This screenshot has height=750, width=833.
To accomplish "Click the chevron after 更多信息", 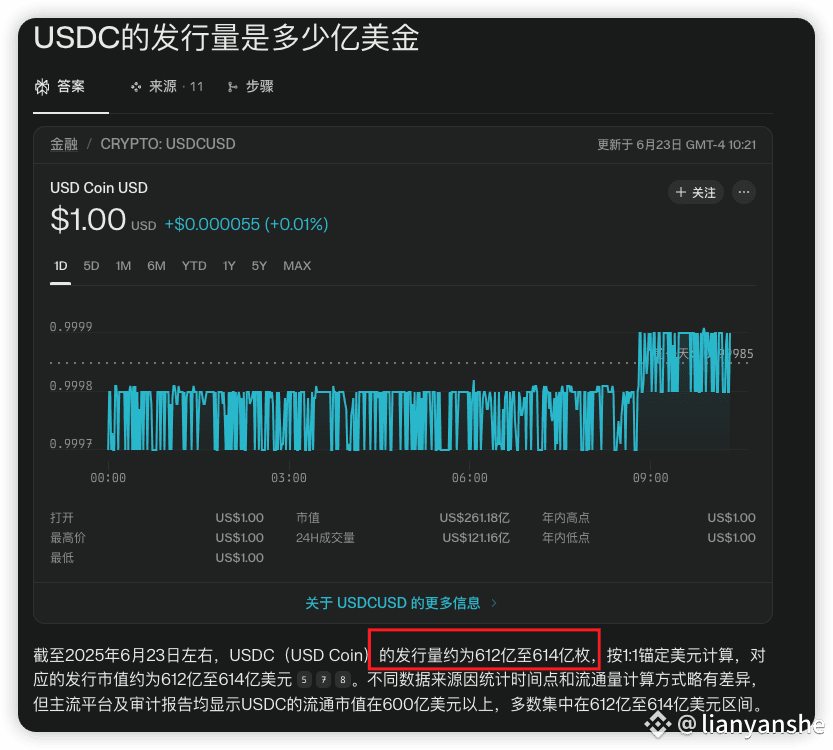I will point(494,603).
